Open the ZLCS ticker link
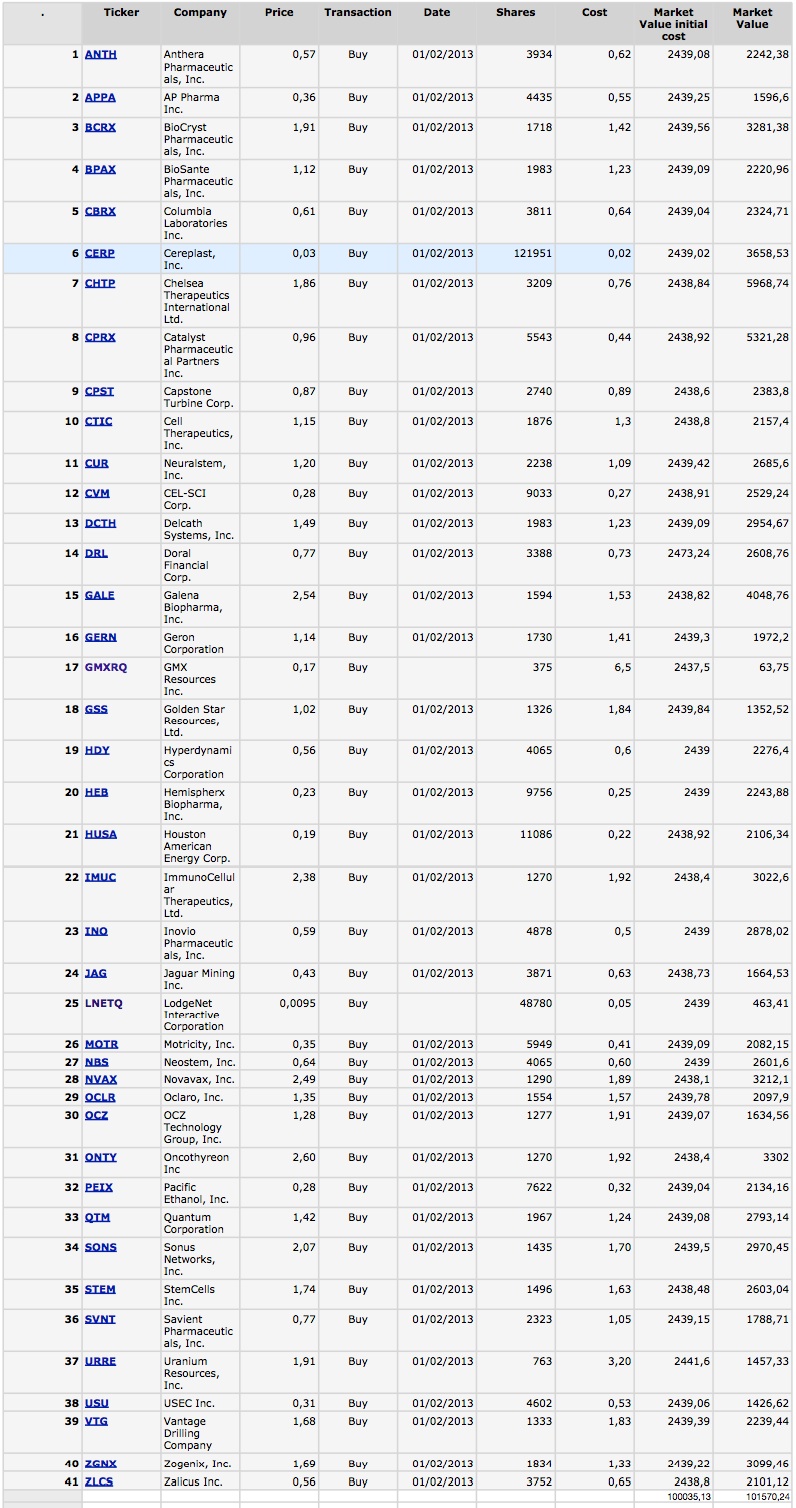796x1508 pixels. [x=99, y=1482]
